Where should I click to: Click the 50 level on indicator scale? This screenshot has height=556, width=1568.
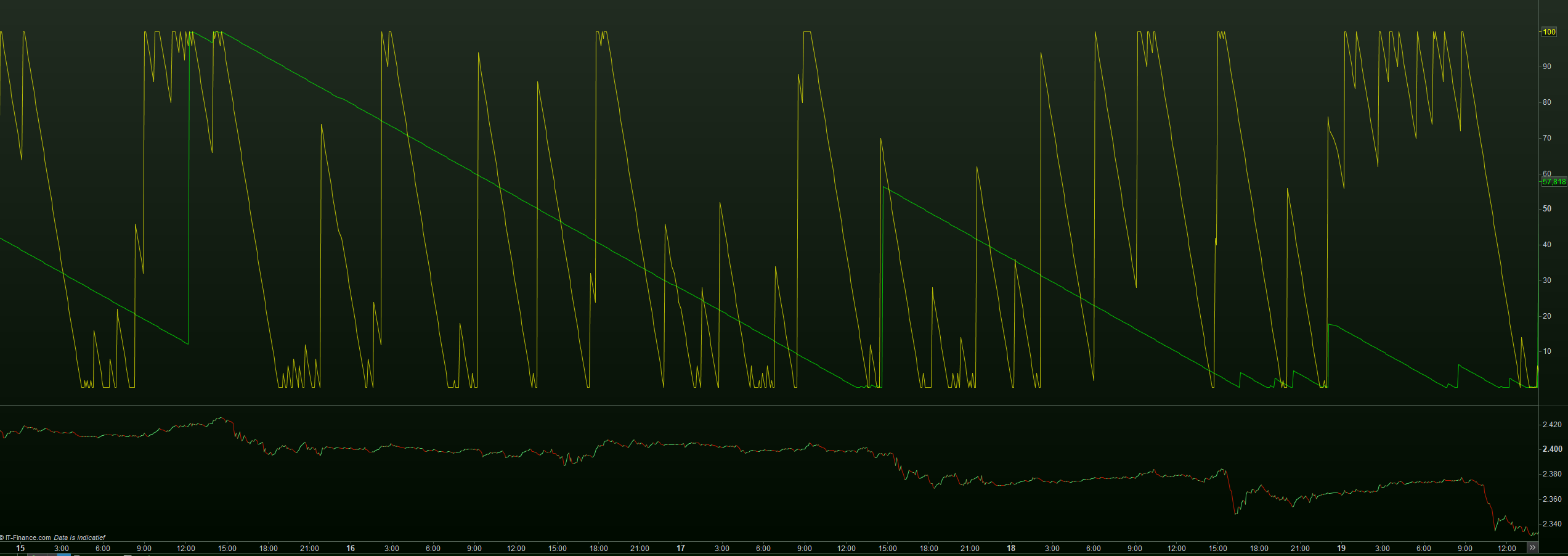[1547, 209]
